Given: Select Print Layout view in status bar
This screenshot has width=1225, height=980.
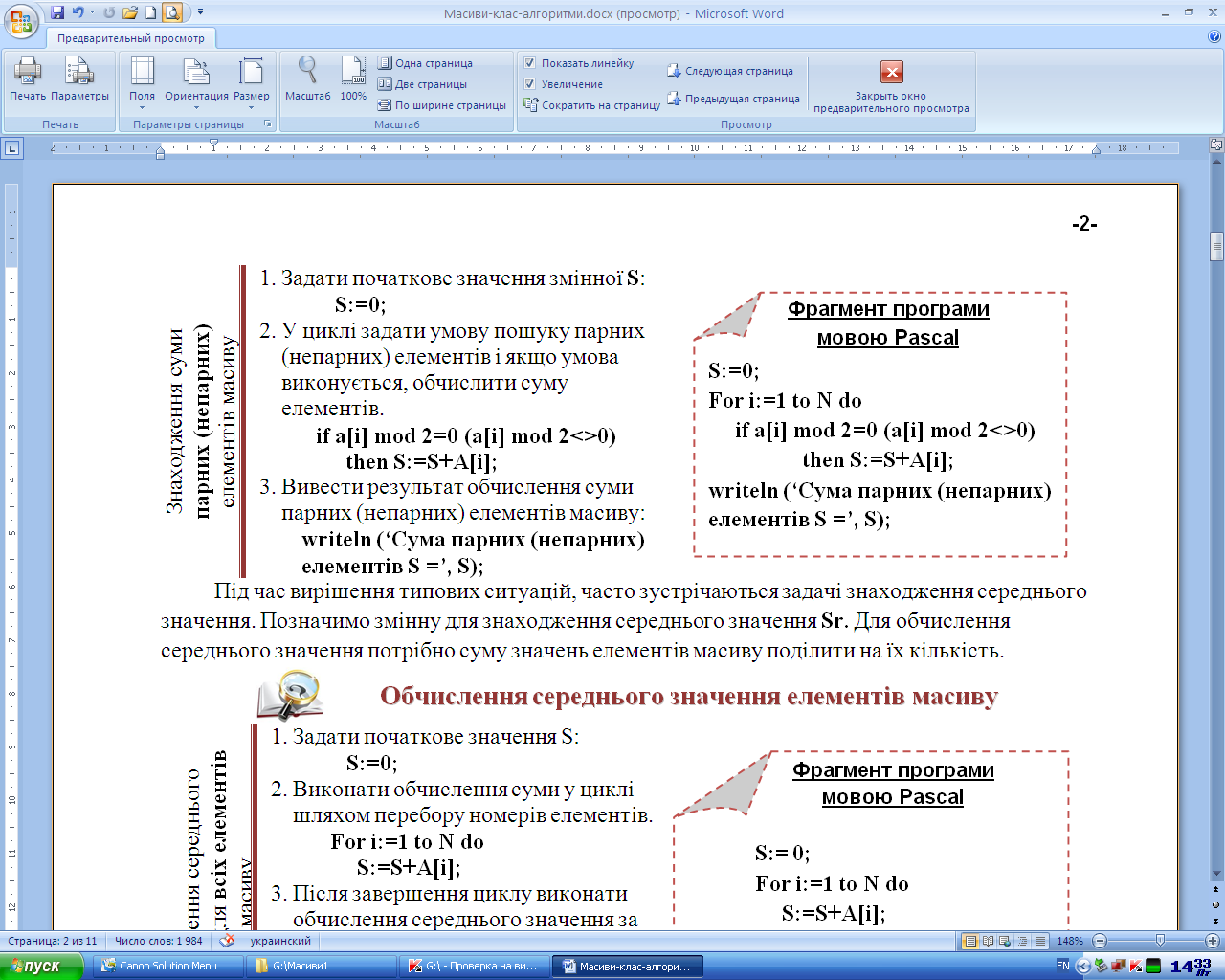Looking at the screenshot, I should tap(970, 941).
